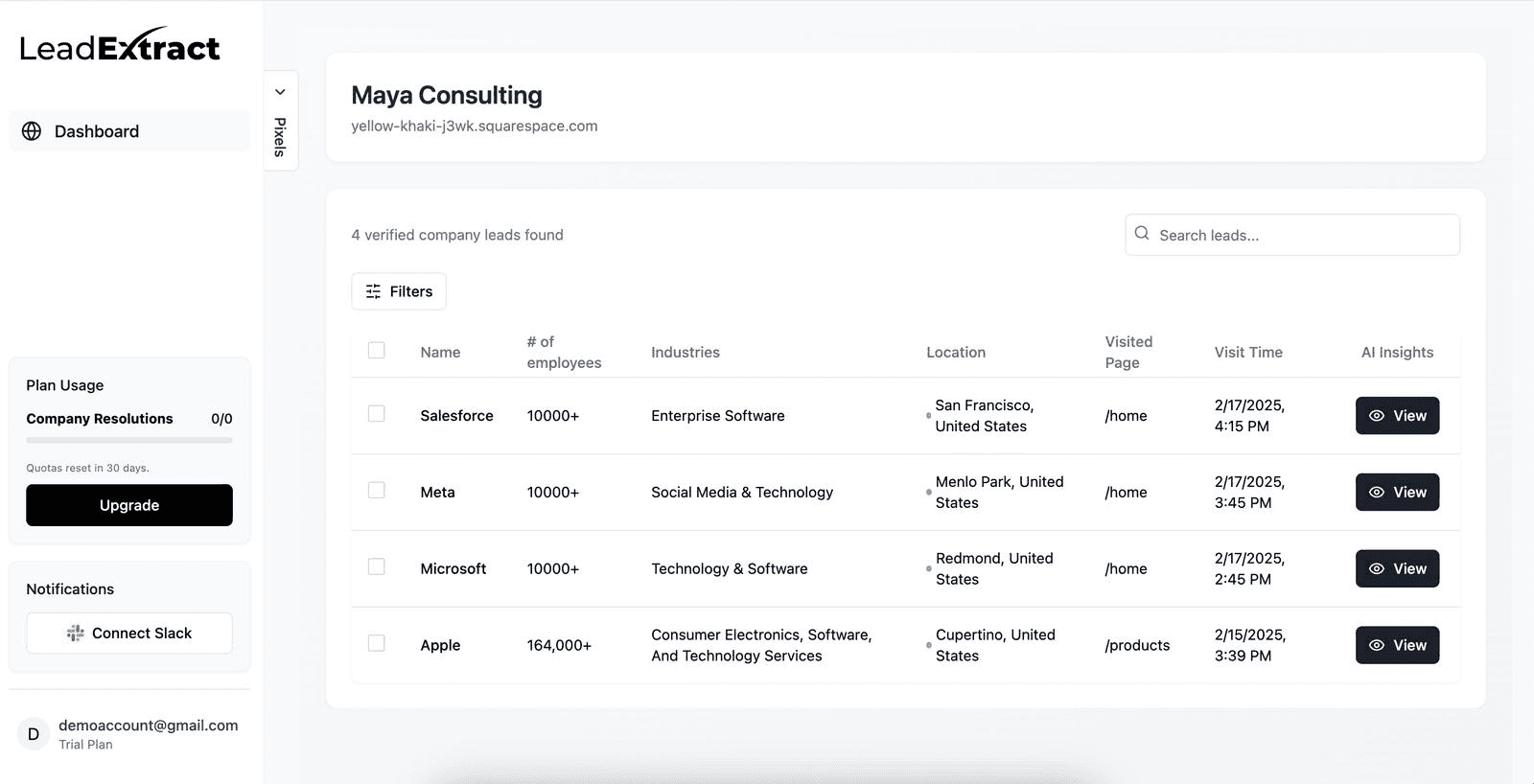
Task: Click the Connect Slack button
Action: [x=129, y=634]
